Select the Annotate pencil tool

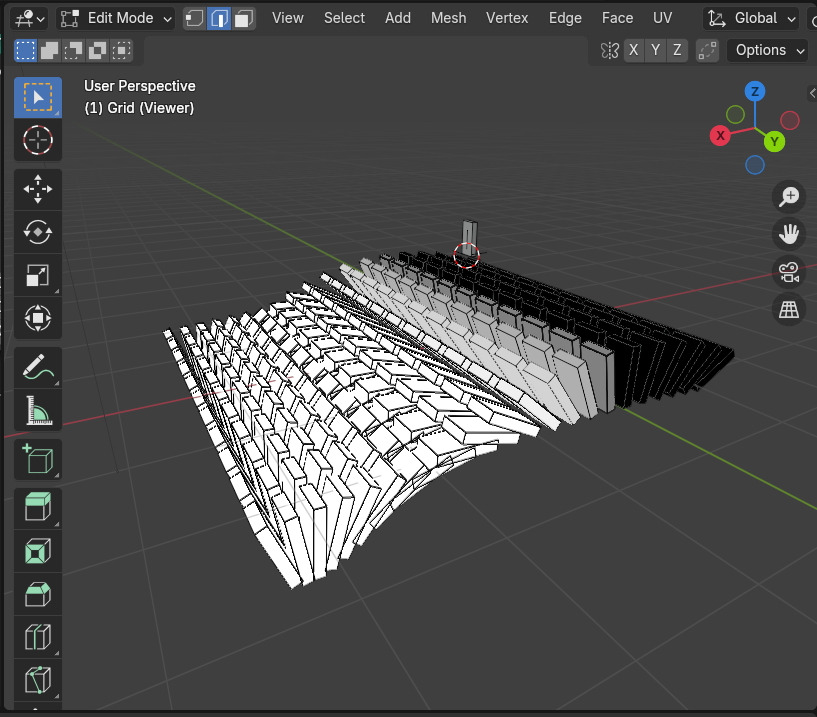pos(38,367)
